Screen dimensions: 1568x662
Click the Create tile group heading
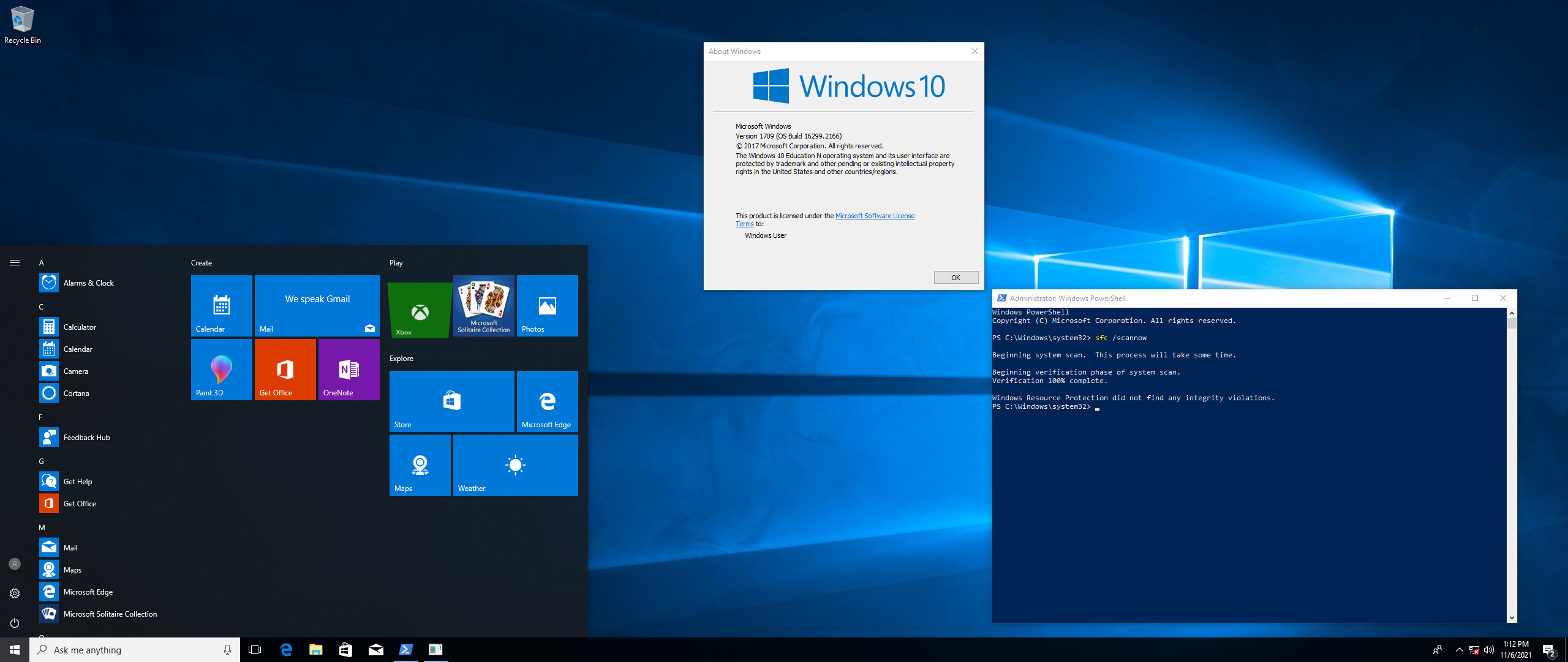pos(202,262)
